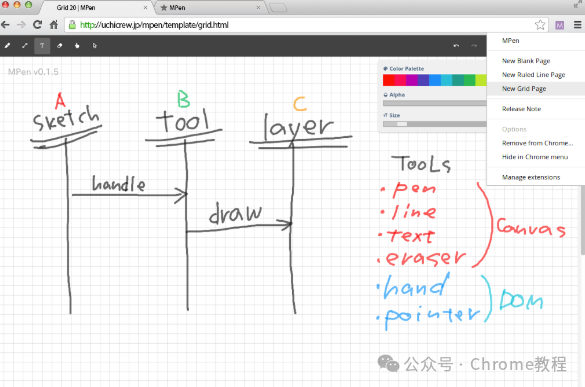Viewport: 585px width, 387px height.
Task: Click the MPen extension icon
Action: (x=559, y=25)
